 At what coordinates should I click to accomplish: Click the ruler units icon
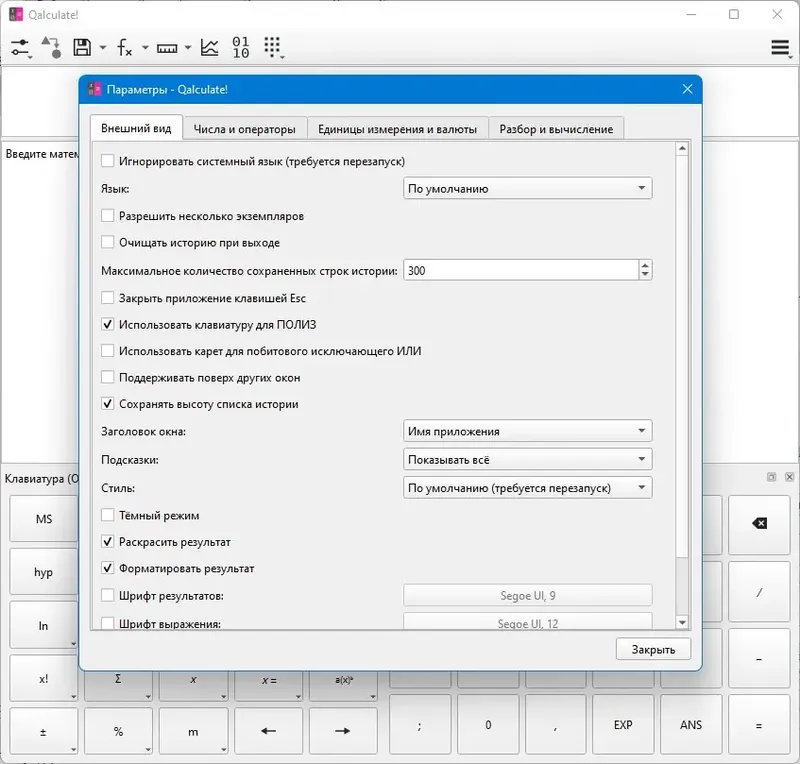pos(167,48)
